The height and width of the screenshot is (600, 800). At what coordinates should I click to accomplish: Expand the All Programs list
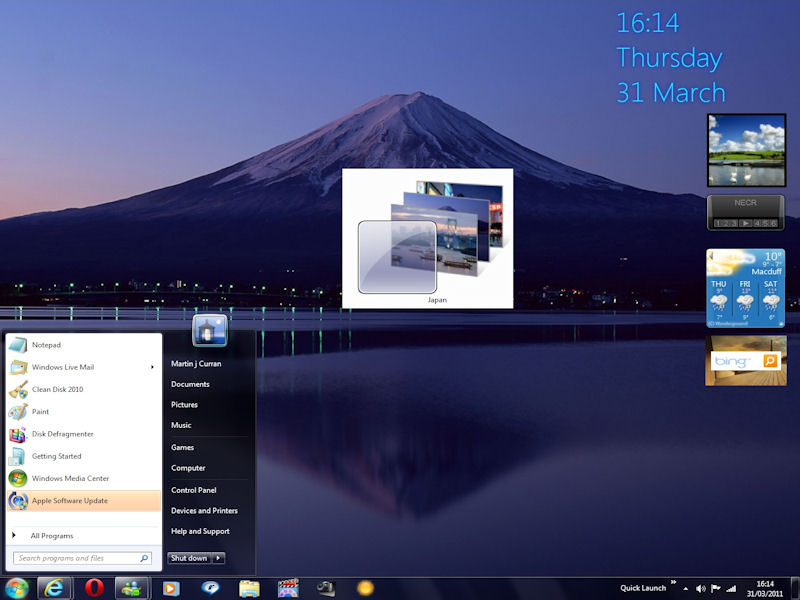[51, 536]
